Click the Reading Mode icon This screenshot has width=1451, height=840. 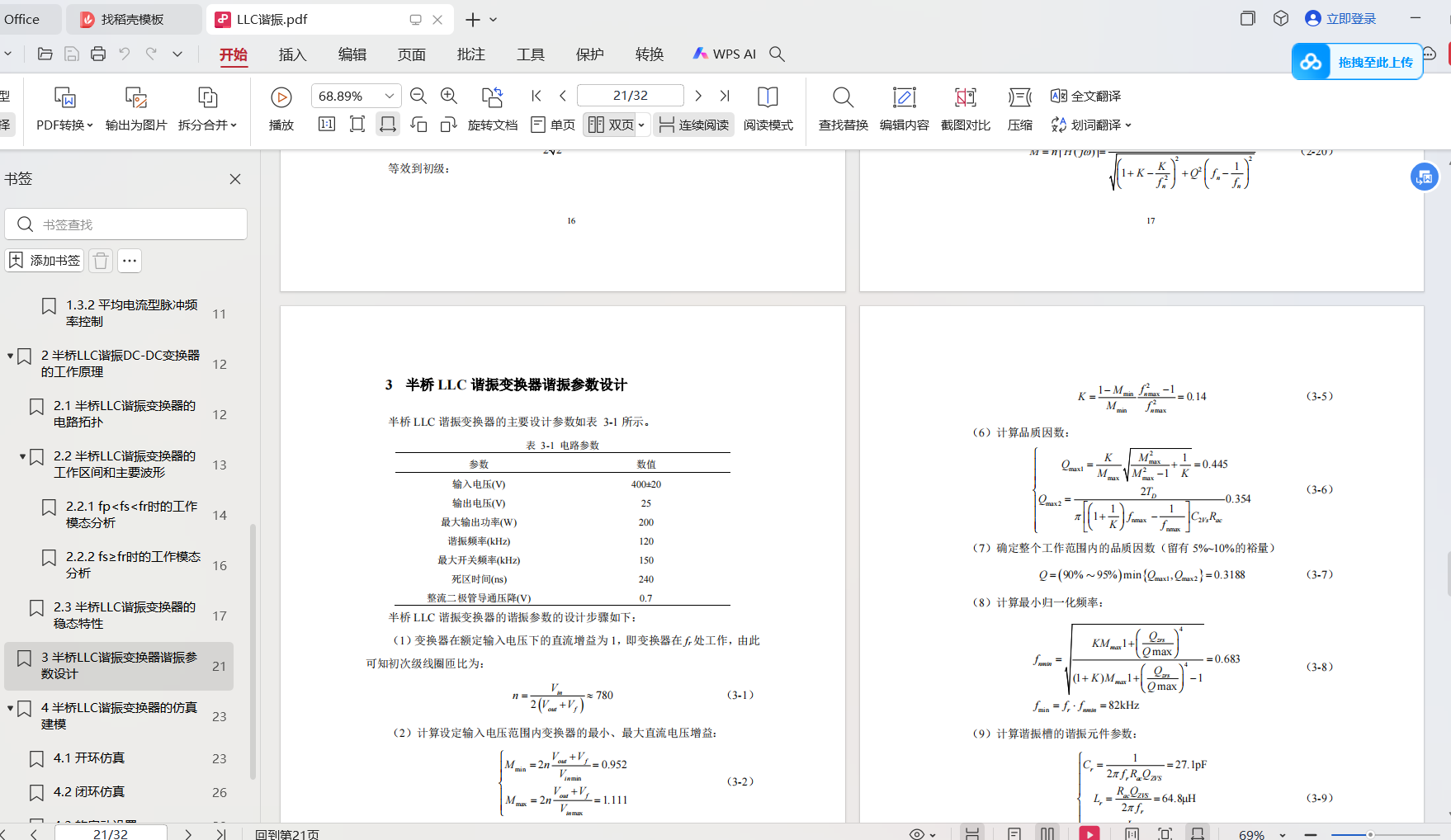(x=768, y=109)
